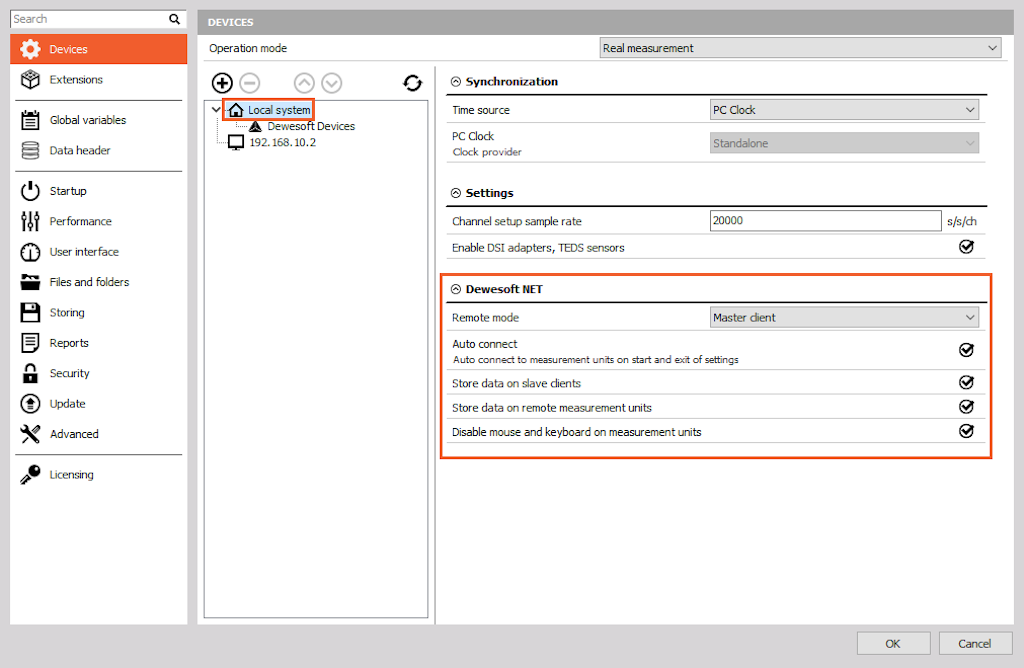
Task: Click the Security padlock icon
Action: point(30,373)
